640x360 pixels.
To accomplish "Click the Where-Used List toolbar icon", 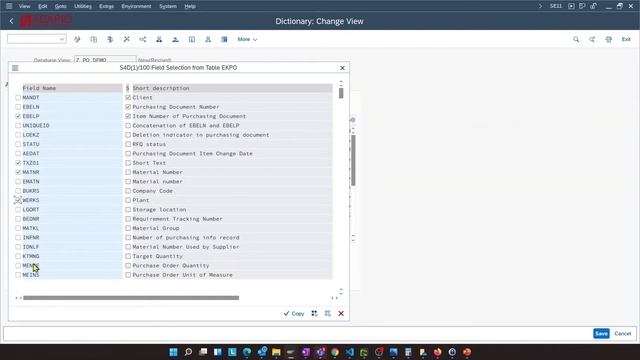I will 142,39.
